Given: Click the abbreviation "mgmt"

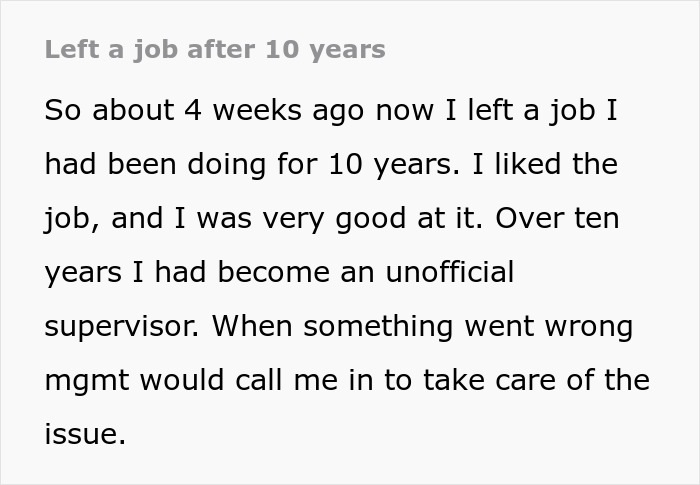Looking at the screenshot, I should (89, 381).
